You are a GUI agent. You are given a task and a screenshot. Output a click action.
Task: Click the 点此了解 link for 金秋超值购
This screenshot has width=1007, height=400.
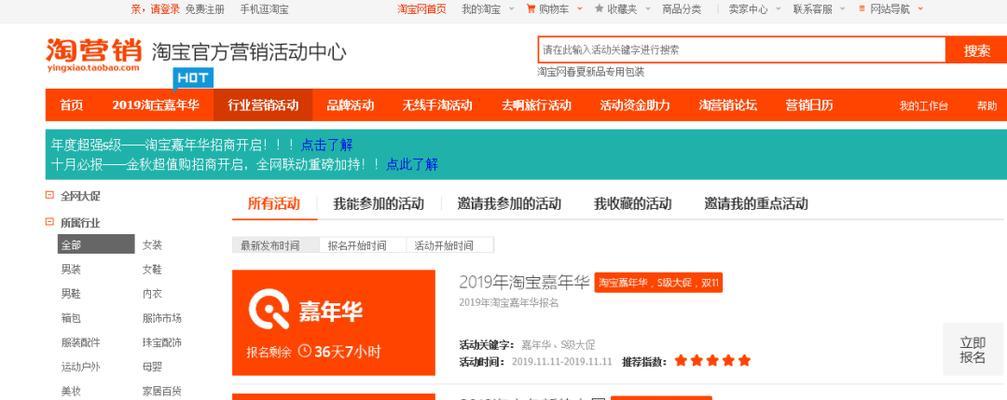coord(412,164)
